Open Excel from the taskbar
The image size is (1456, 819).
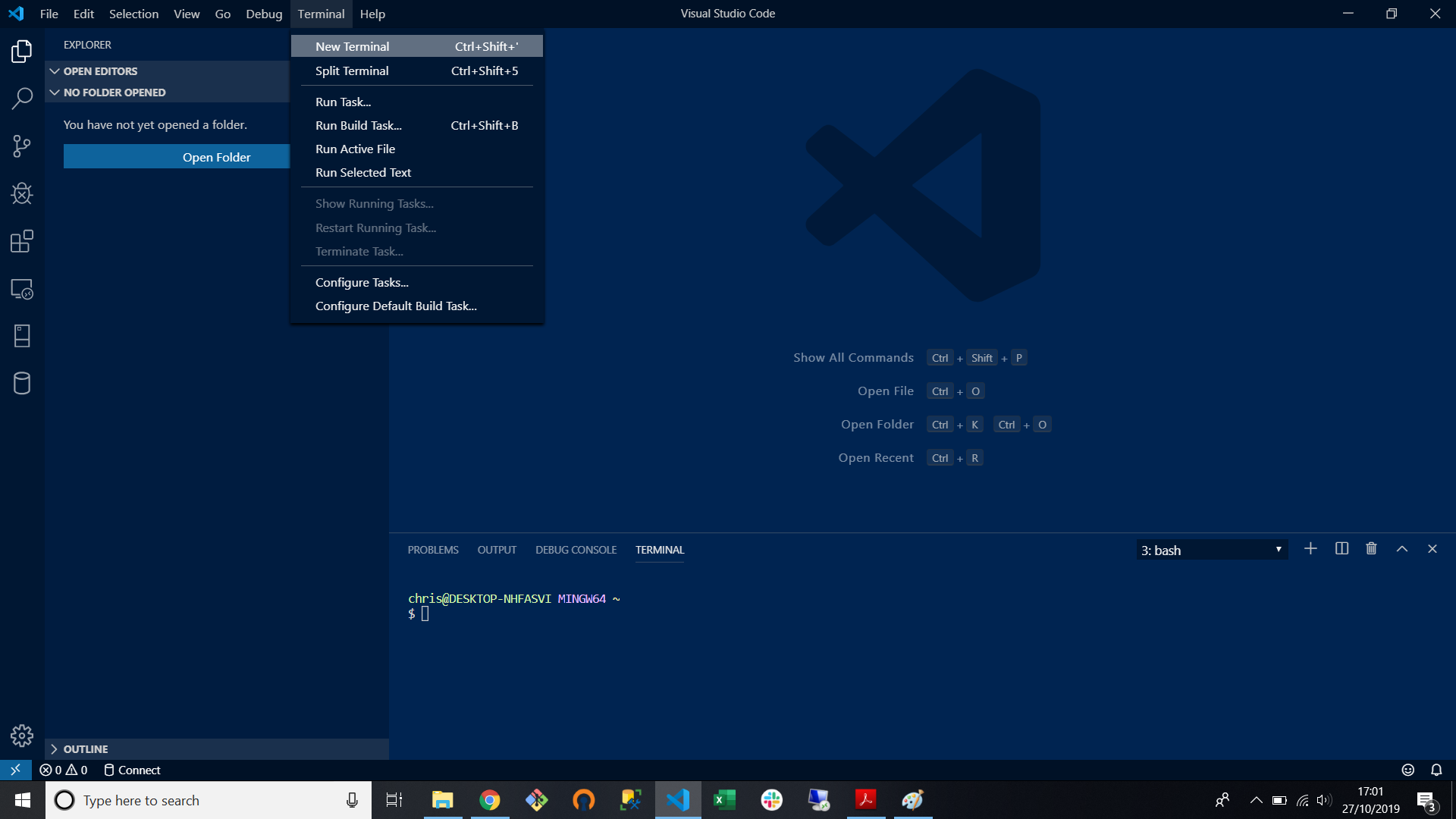[x=725, y=800]
